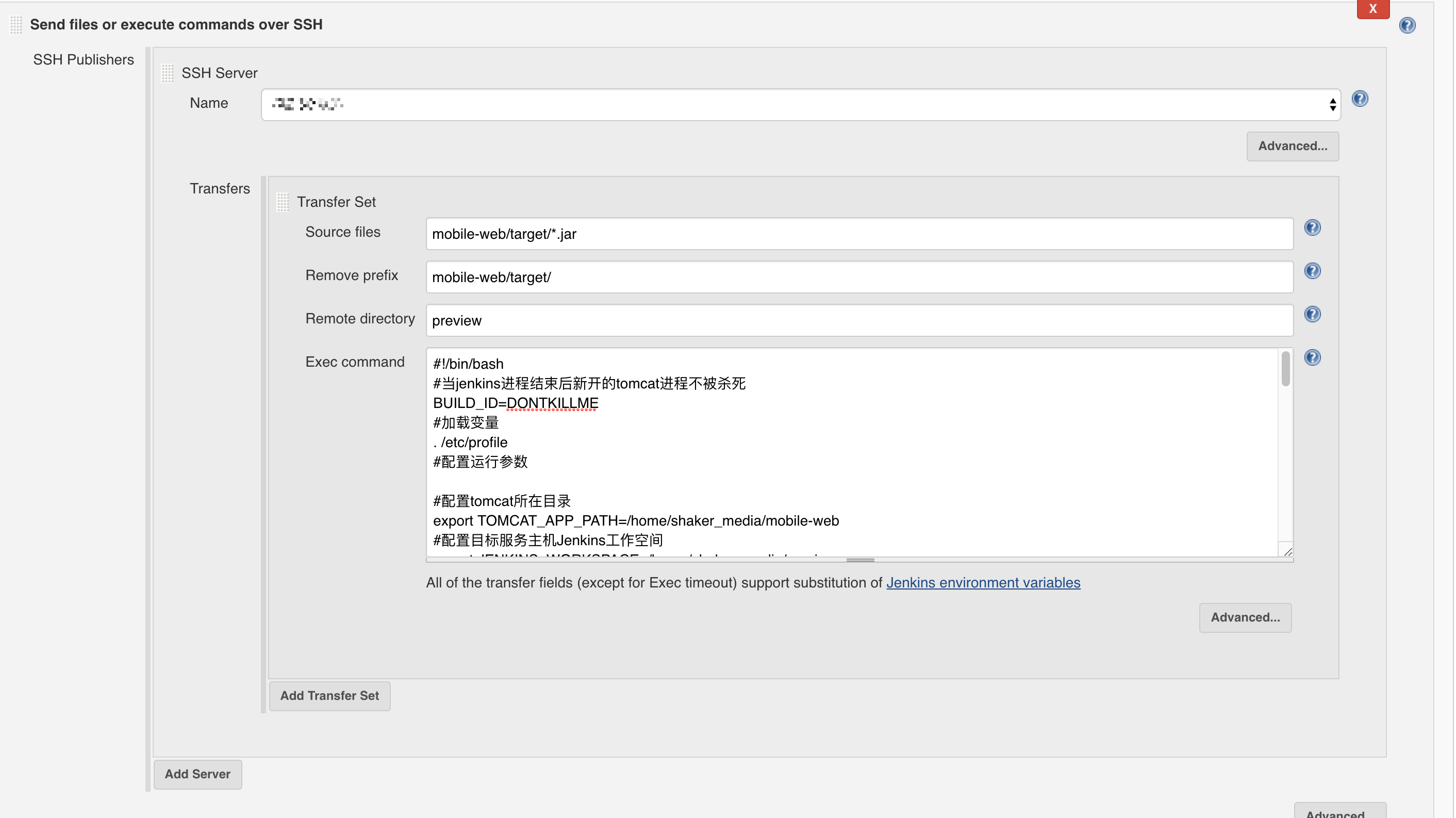
Task: Click help icon beside Remote directory field
Action: coord(1312,314)
